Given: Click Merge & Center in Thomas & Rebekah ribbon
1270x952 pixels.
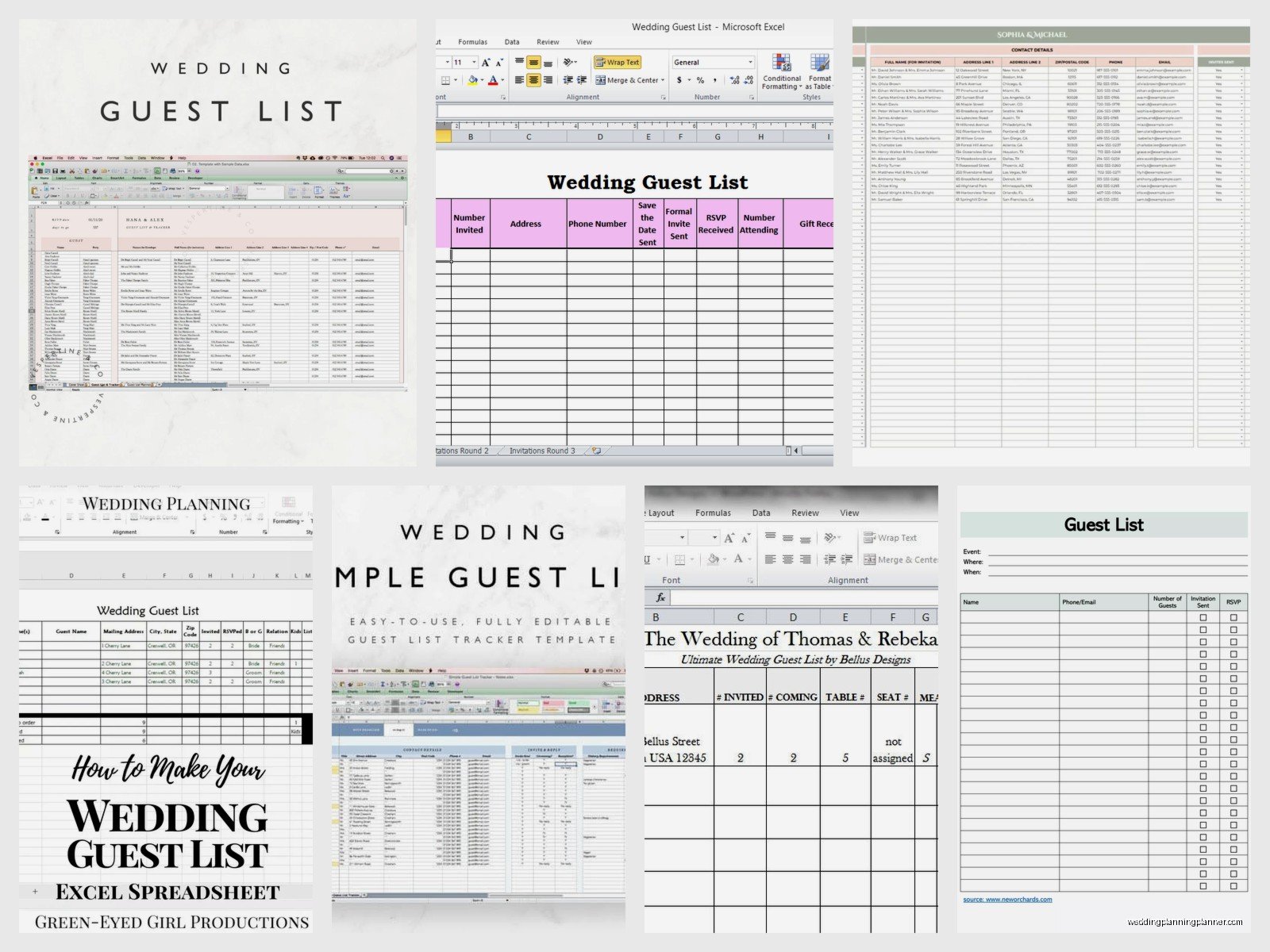Looking at the screenshot, I should 901,559.
